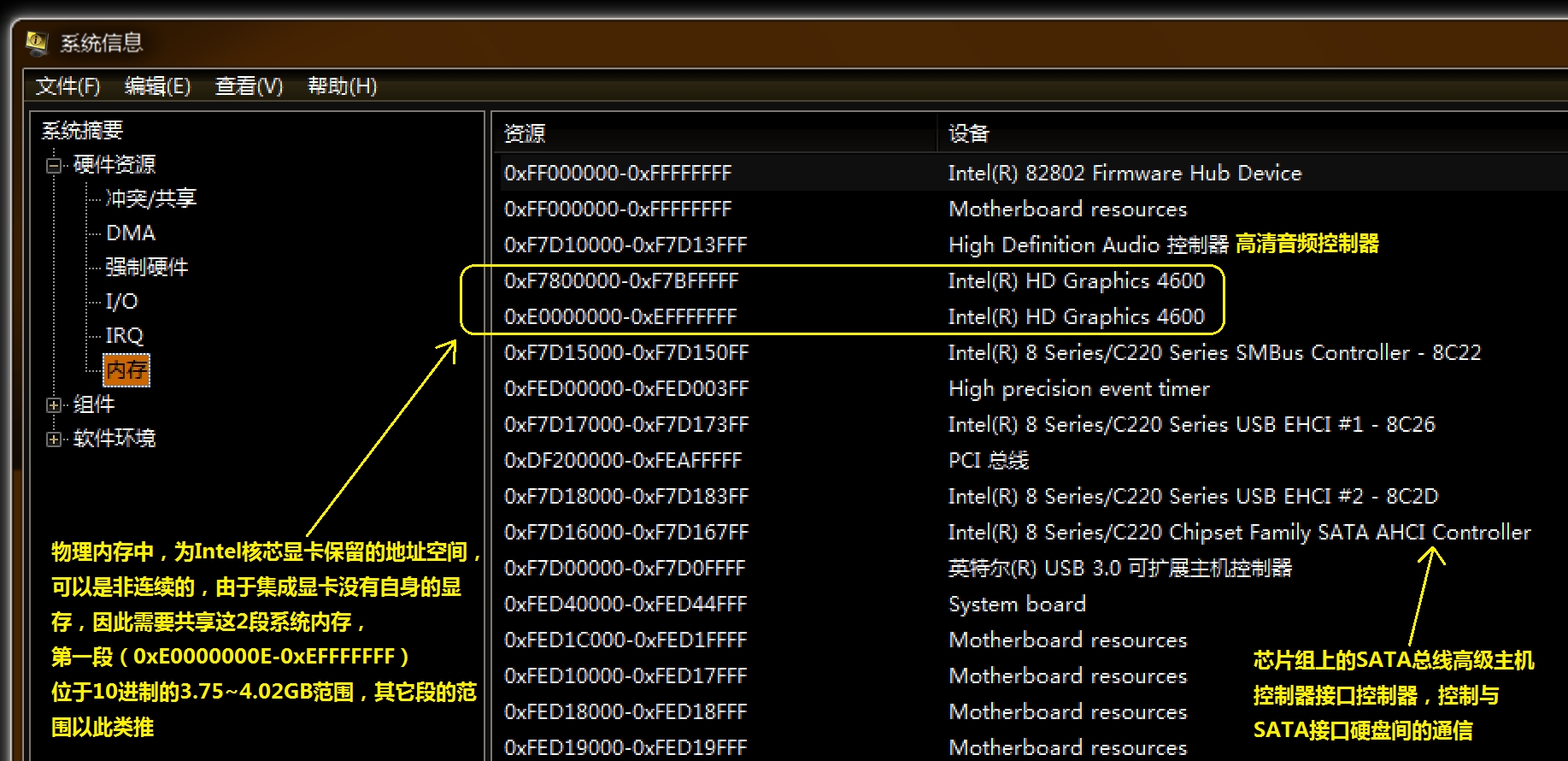Click address 0xFED10000-0xFED17FFF

click(625, 676)
